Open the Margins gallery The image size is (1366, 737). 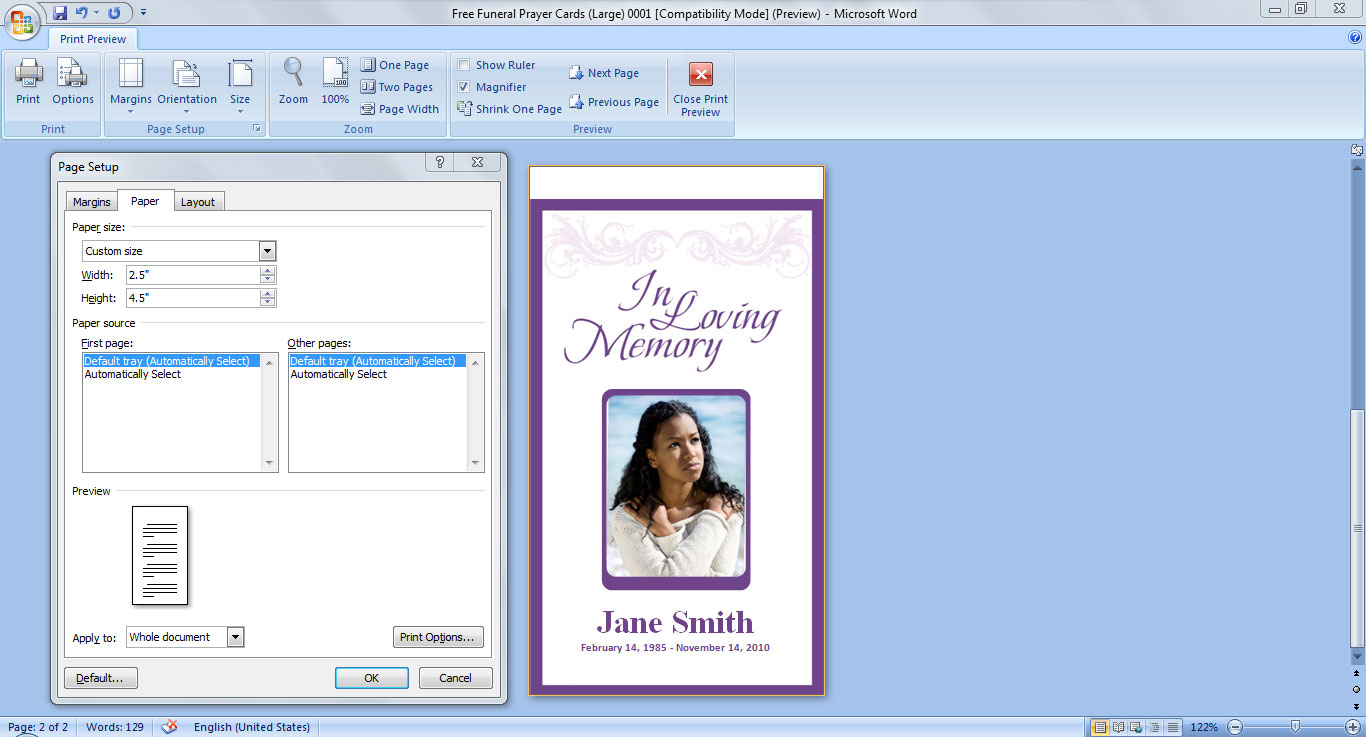pyautogui.click(x=131, y=86)
